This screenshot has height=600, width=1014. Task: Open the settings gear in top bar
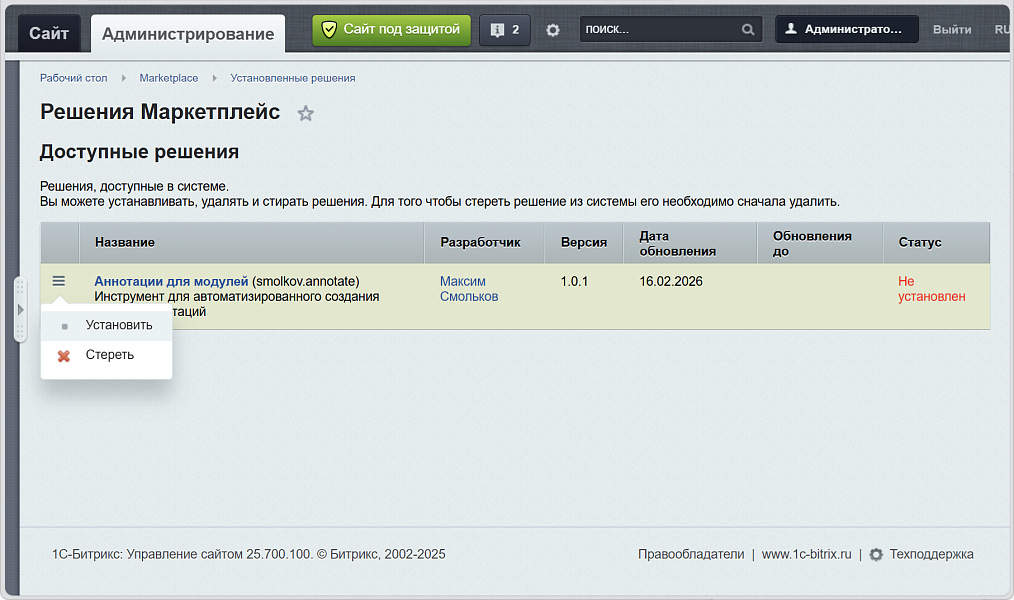click(553, 30)
